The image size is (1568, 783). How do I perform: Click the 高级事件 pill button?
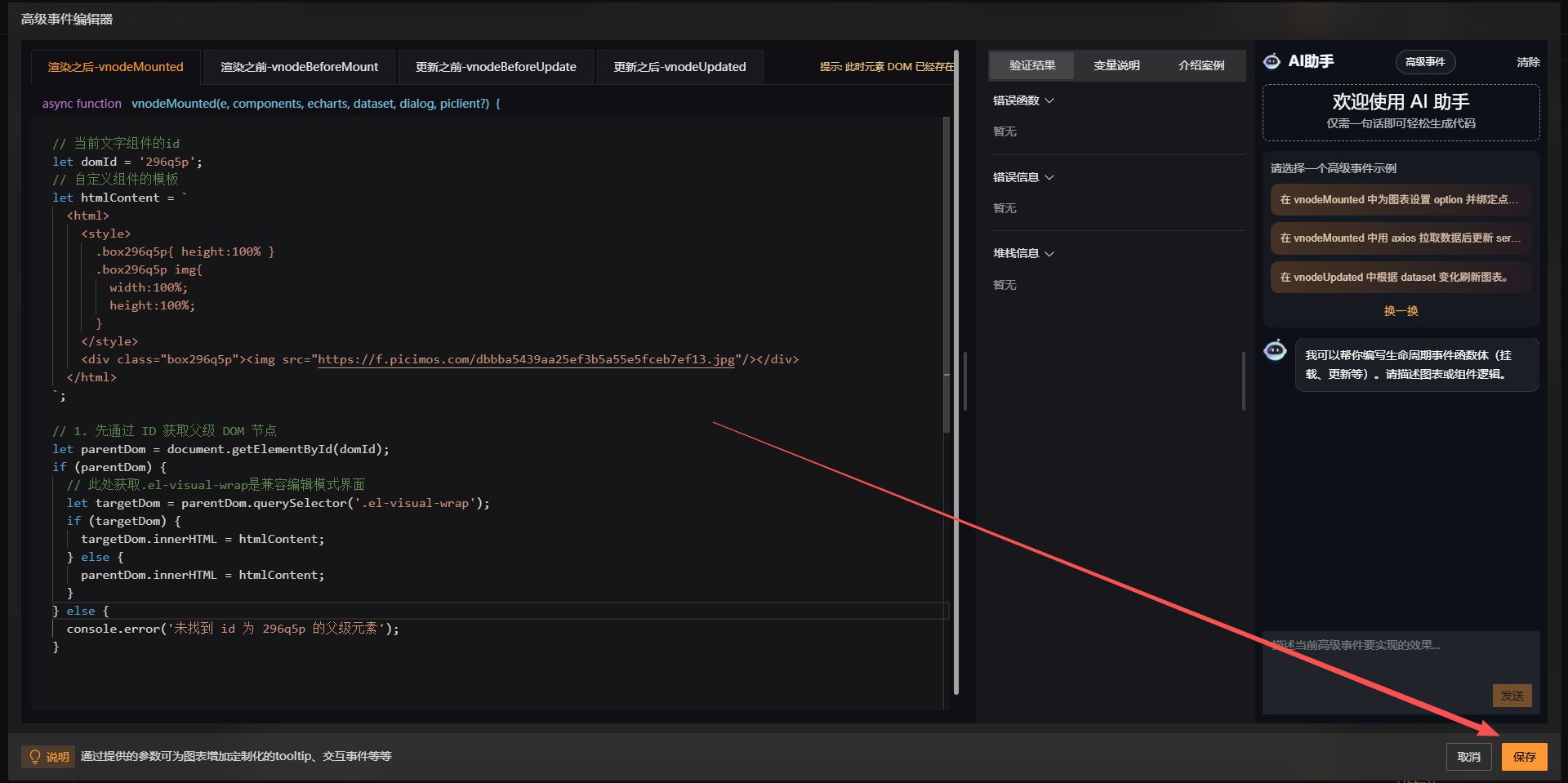tap(1425, 62)
